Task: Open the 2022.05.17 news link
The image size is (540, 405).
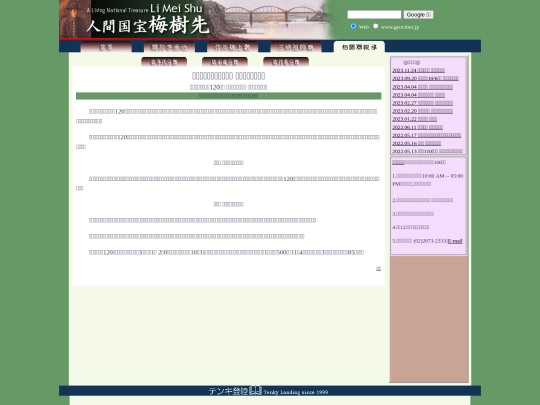Action: coord(427,135)
